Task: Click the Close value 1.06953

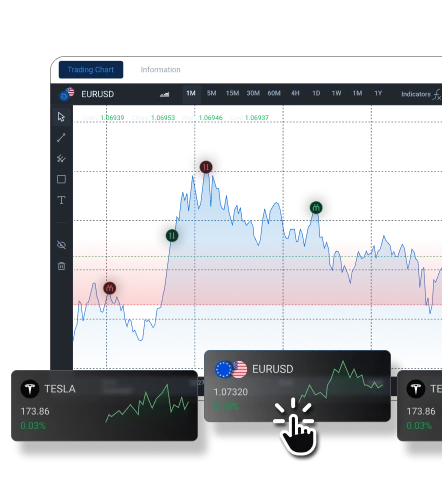Action: pyautogui.click(x=163, y=118)
